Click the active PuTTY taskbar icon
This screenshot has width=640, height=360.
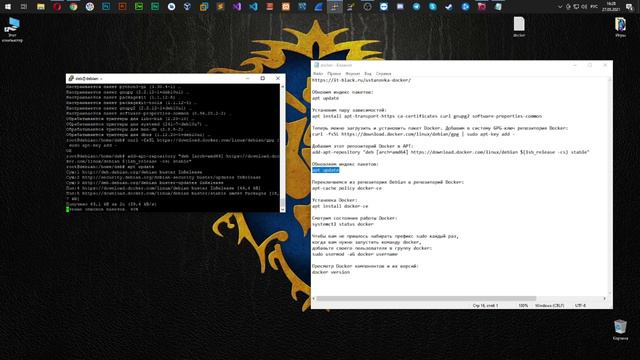coord(335,7)
